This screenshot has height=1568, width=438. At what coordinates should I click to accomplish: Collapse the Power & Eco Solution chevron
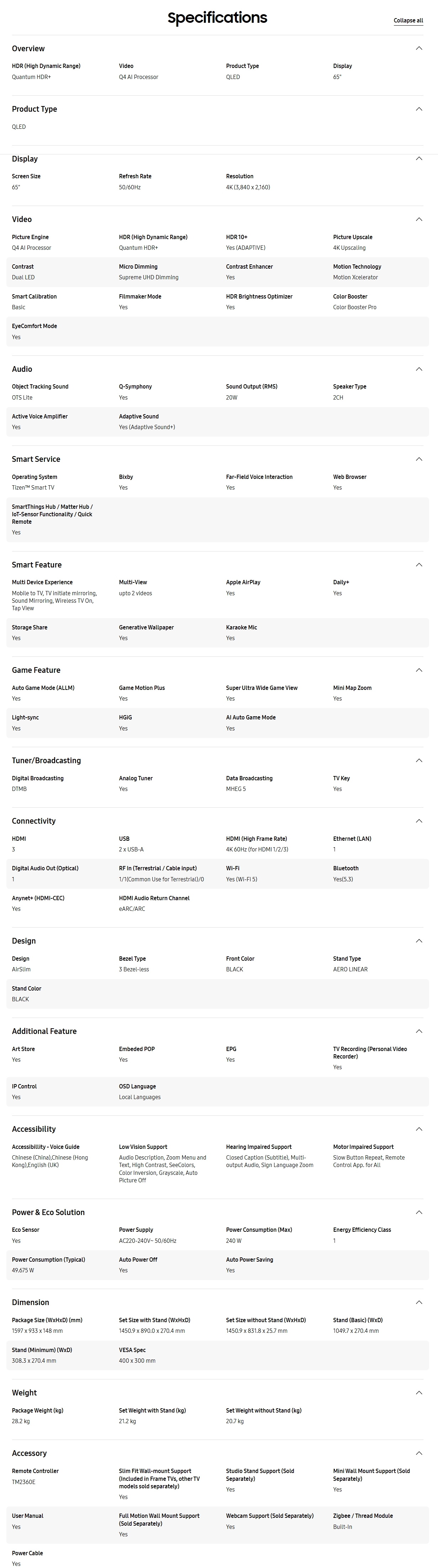[x=418, y=1213]
